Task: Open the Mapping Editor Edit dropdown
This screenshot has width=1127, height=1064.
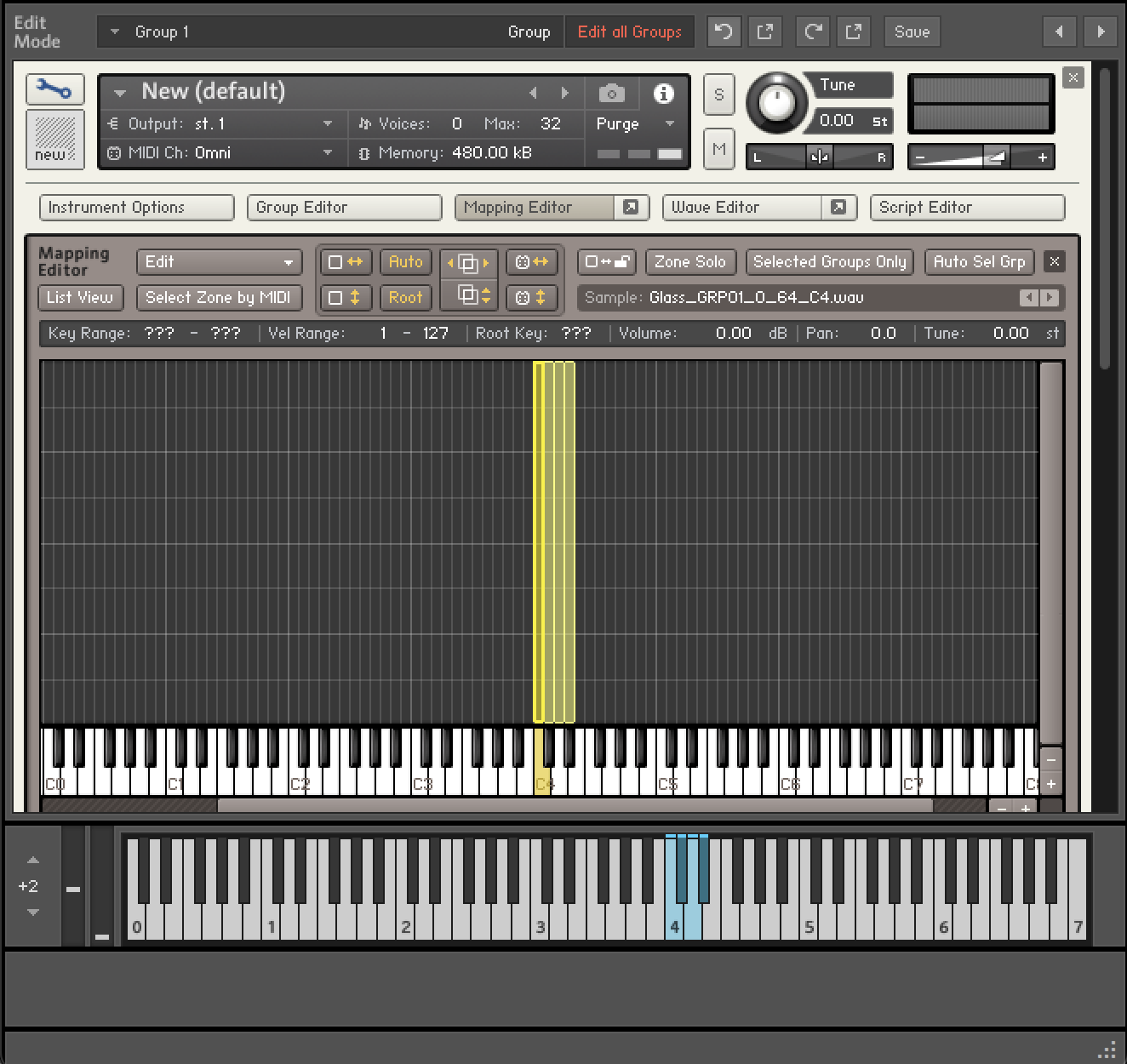Action: click(x=219, y=262)
